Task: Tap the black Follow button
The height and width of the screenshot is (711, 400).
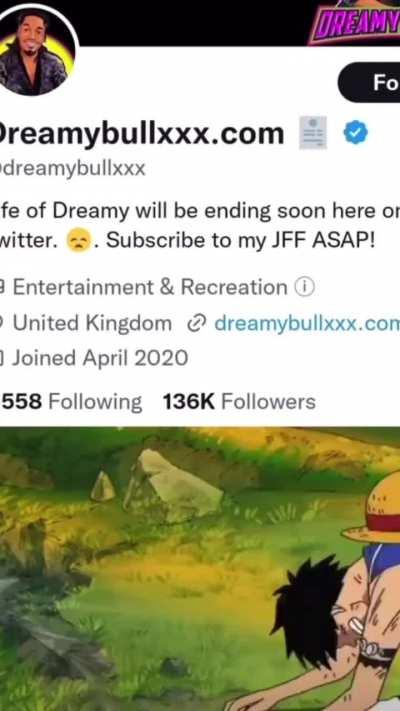Action: coord(369,82)
